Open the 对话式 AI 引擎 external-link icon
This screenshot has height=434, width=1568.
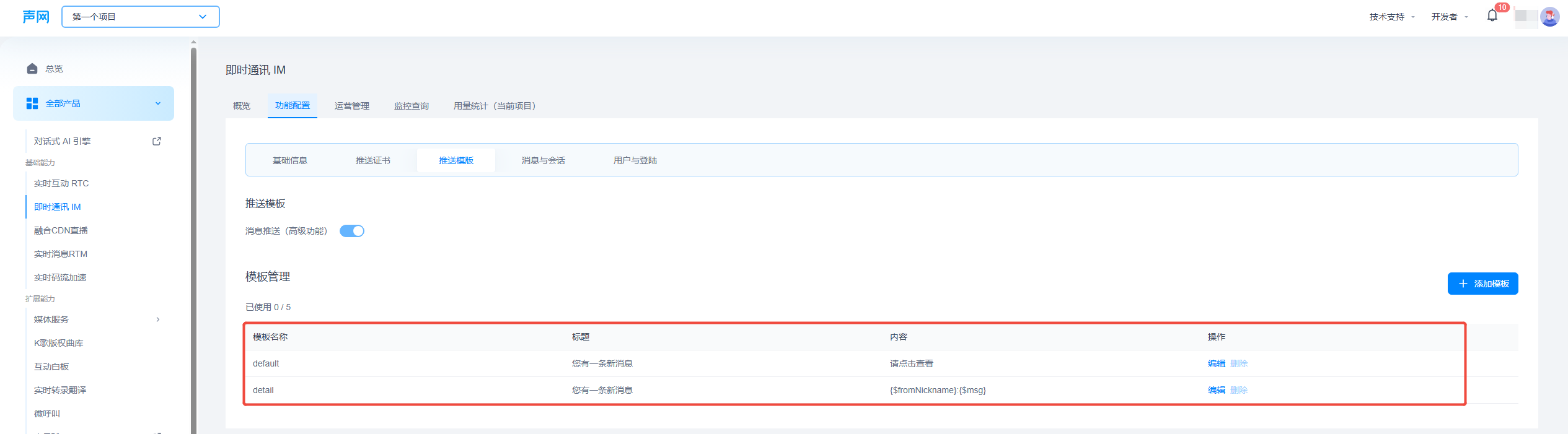click(x=157, y=141)
